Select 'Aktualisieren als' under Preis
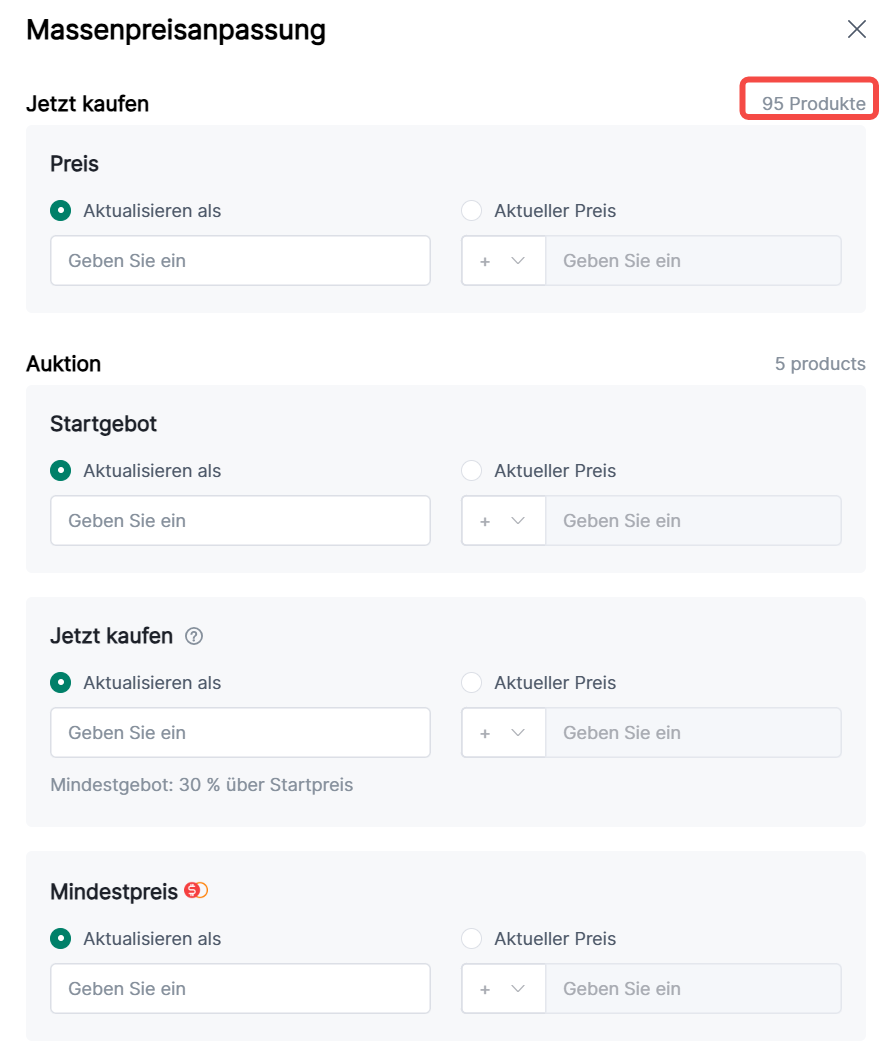Screen dimensions: 896x1050 pyautogui.click(x=61, y=211)
